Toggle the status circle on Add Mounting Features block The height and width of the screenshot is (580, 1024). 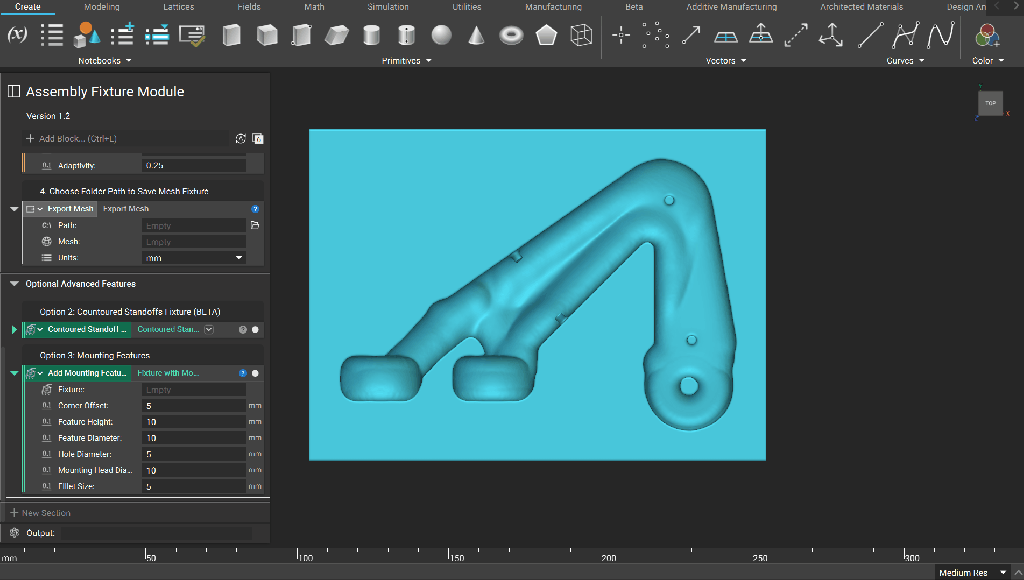click(256, 373)
